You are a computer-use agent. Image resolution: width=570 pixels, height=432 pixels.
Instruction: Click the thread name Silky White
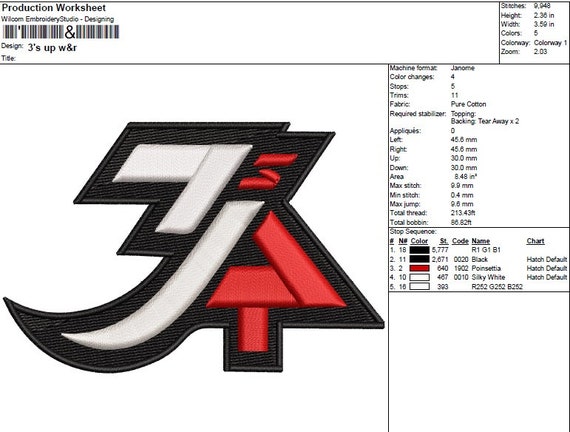point(488,277)
